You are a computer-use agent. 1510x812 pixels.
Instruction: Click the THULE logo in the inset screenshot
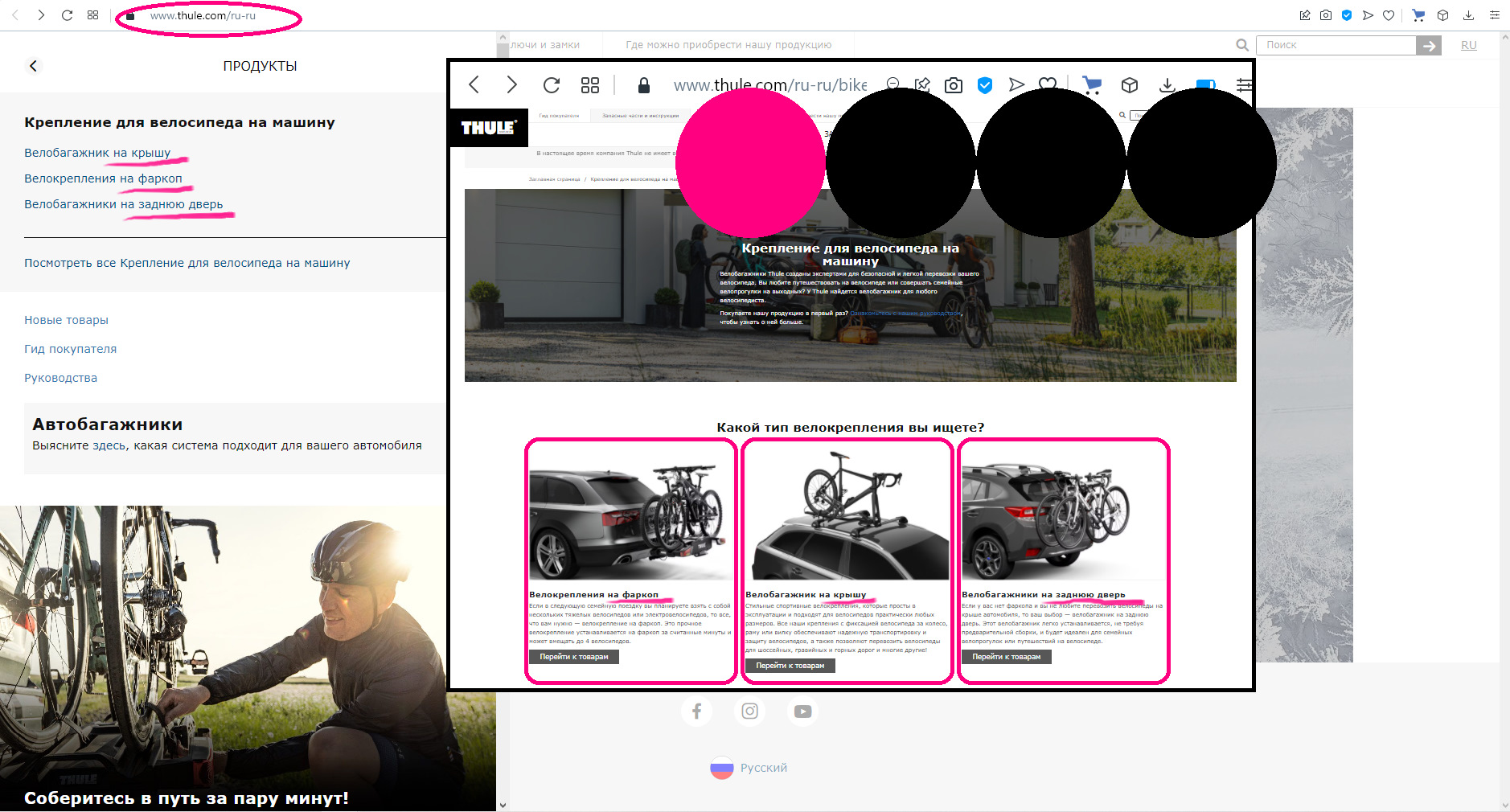pos(489,128)
